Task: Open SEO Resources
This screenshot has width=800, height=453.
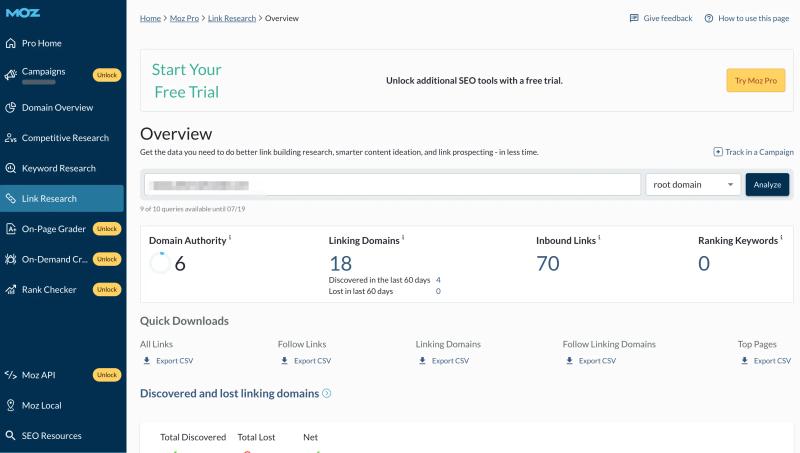Action: pos(51,436)
